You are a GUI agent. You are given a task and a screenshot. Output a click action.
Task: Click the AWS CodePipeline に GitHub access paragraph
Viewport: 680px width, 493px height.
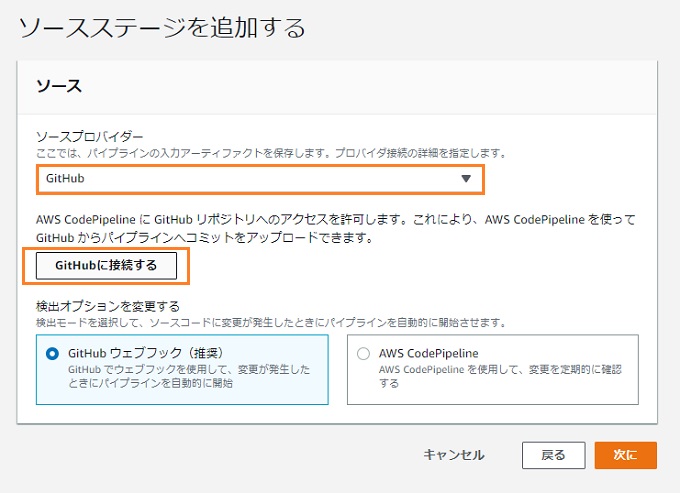pyautogui.click(x=335, y=229)
